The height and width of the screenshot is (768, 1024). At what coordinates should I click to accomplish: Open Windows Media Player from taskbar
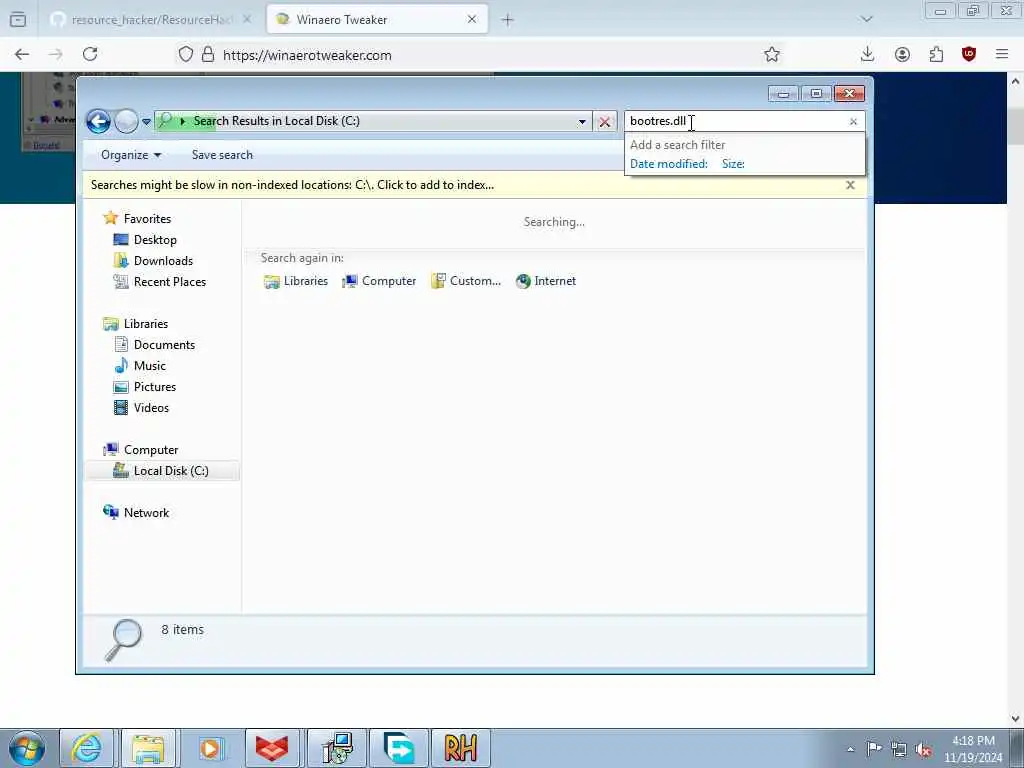(210, 748)
